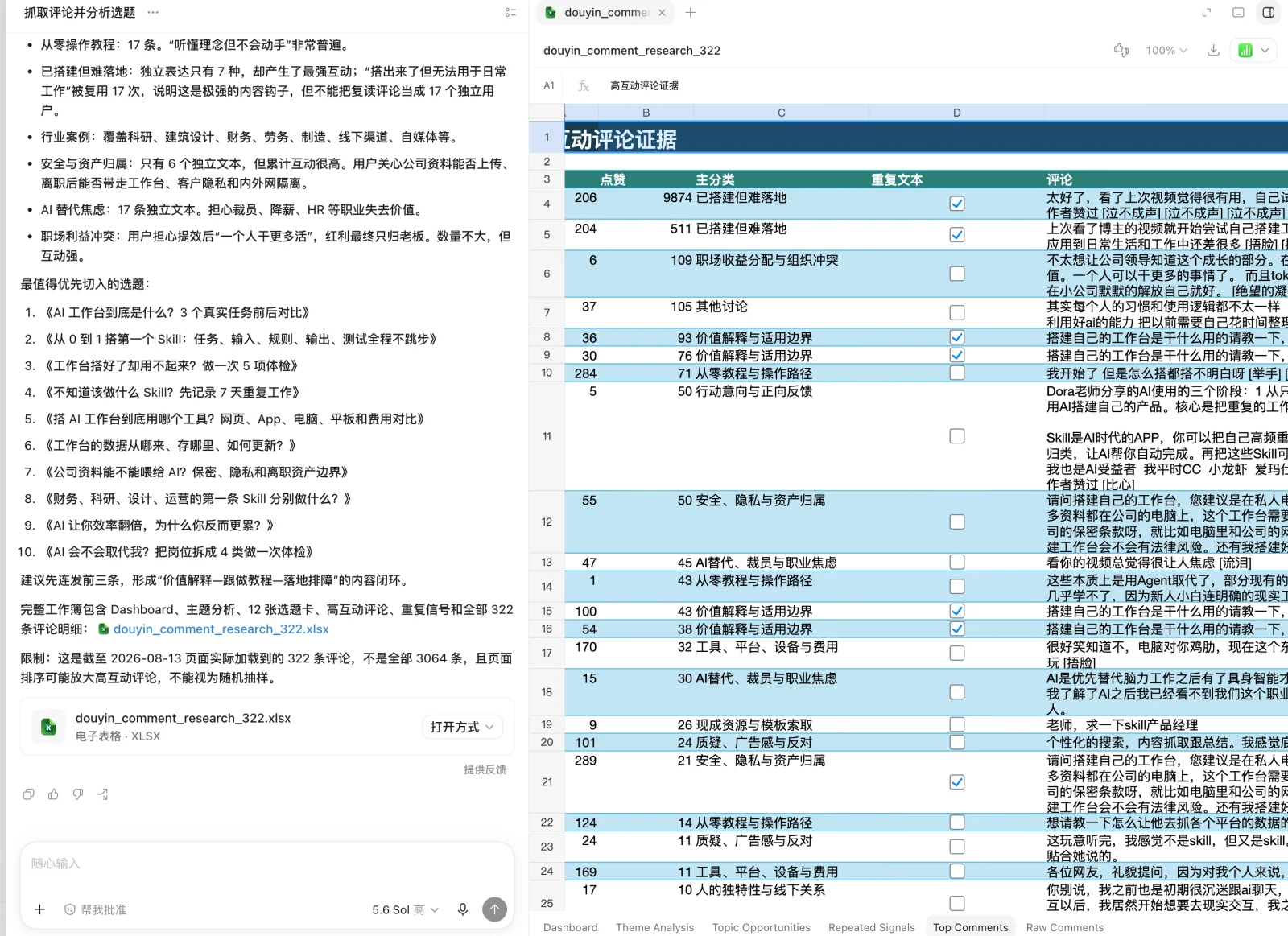The image size is (1288, 936).
Task: Open the douyin_comment_research_322.xlsx inline link
Action: (x=221, y=629)
